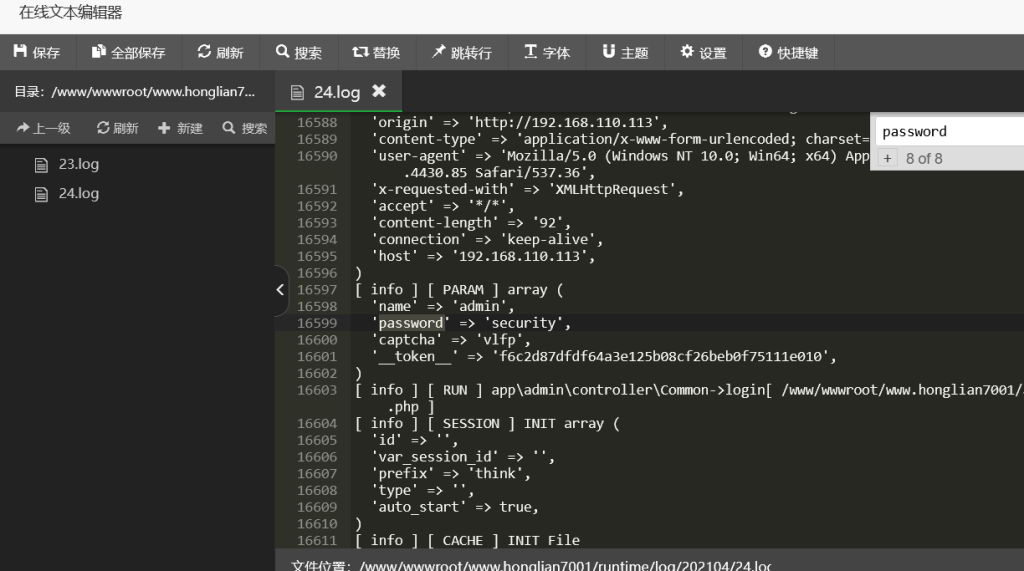Click the password search input field

tap(948, 131)
